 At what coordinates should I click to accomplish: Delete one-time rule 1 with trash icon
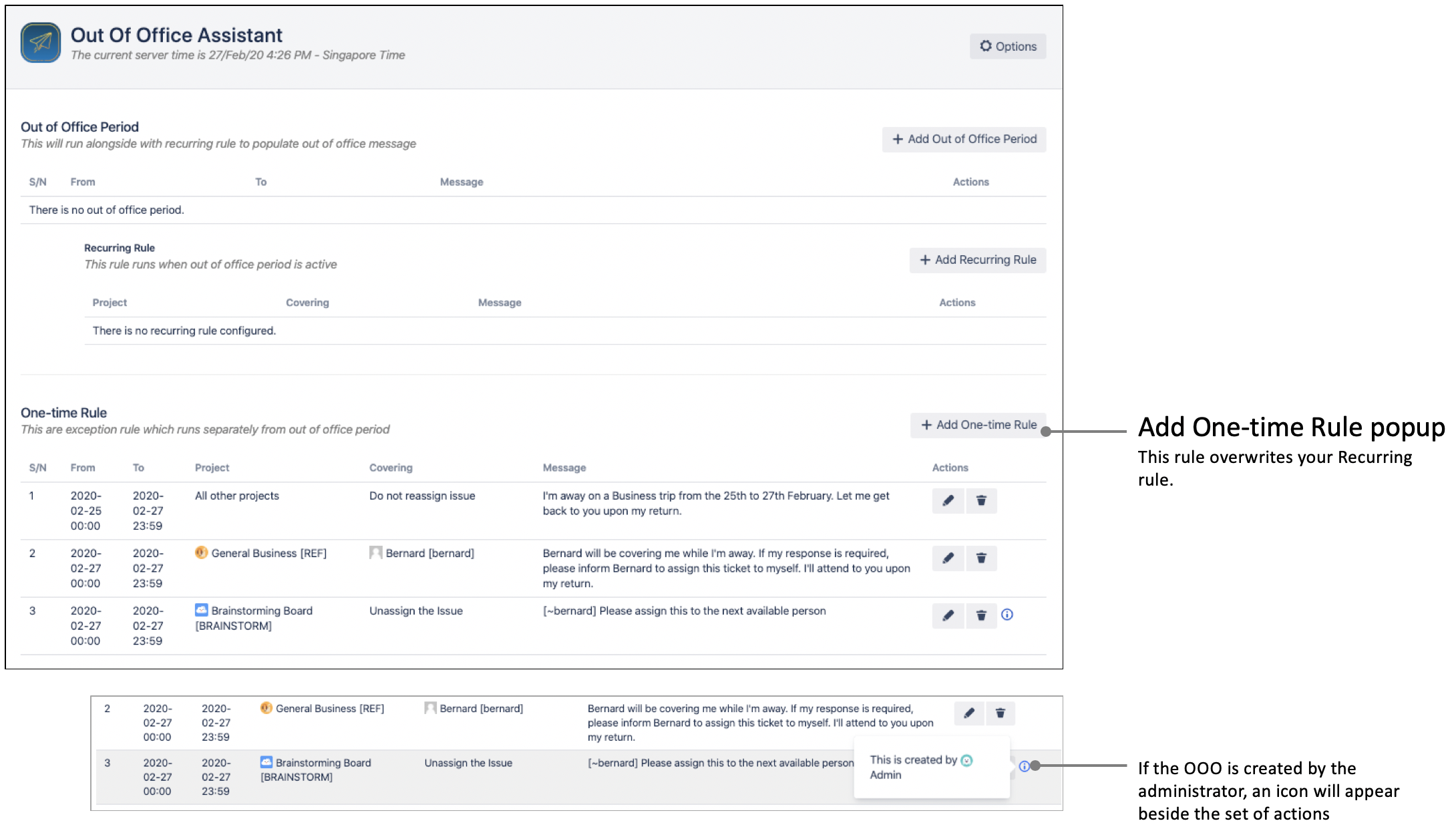tap(980, 501)
